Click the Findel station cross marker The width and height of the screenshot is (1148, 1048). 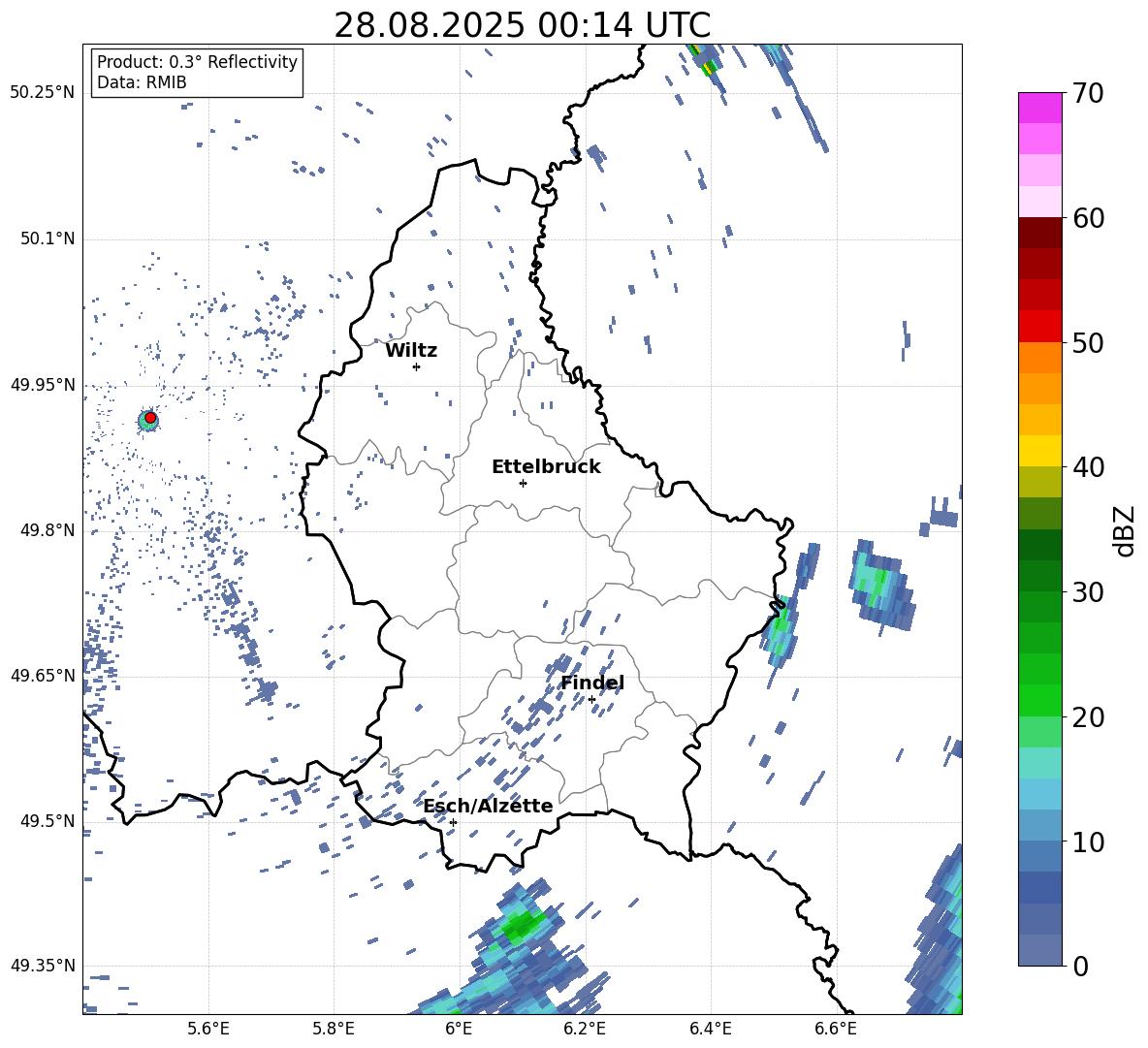point(591,700)
